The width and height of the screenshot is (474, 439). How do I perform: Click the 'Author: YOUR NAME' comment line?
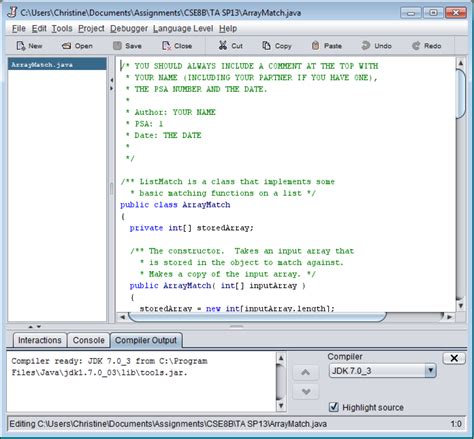tap(171, 112)
